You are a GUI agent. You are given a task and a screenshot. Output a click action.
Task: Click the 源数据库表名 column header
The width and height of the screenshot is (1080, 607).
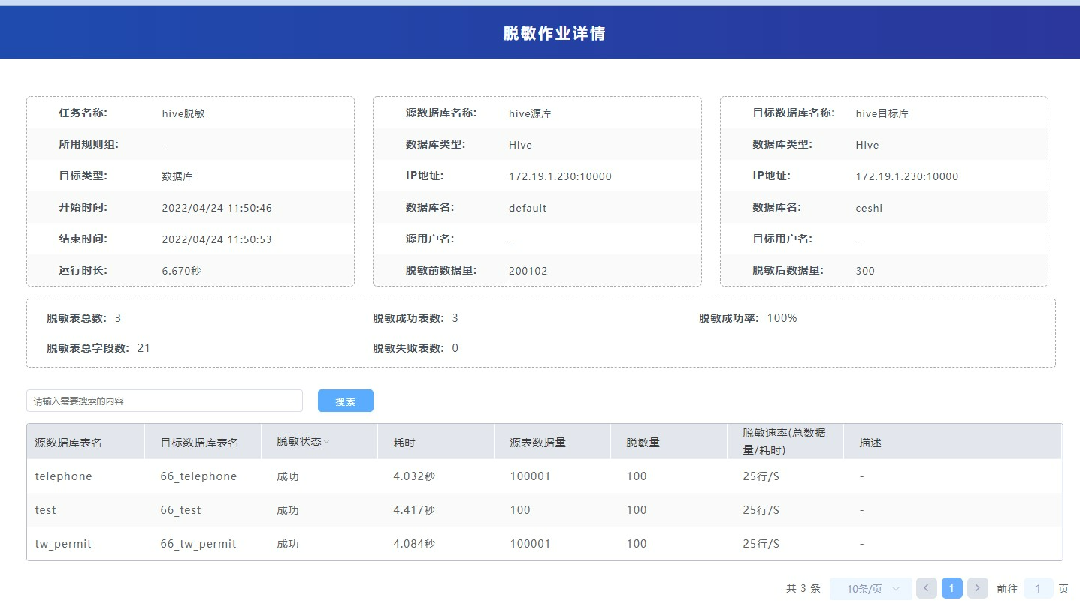(68, 442)
